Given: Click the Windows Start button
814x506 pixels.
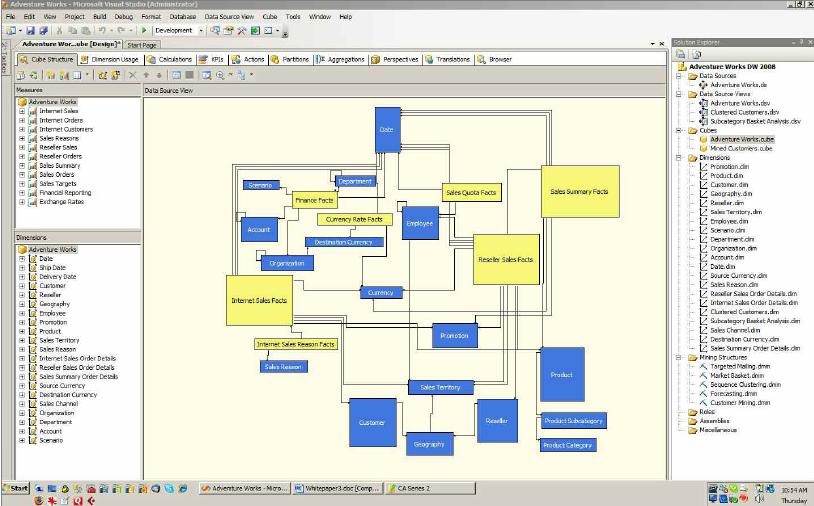Looking at the screenshot, I should click(x=16, y=488).
